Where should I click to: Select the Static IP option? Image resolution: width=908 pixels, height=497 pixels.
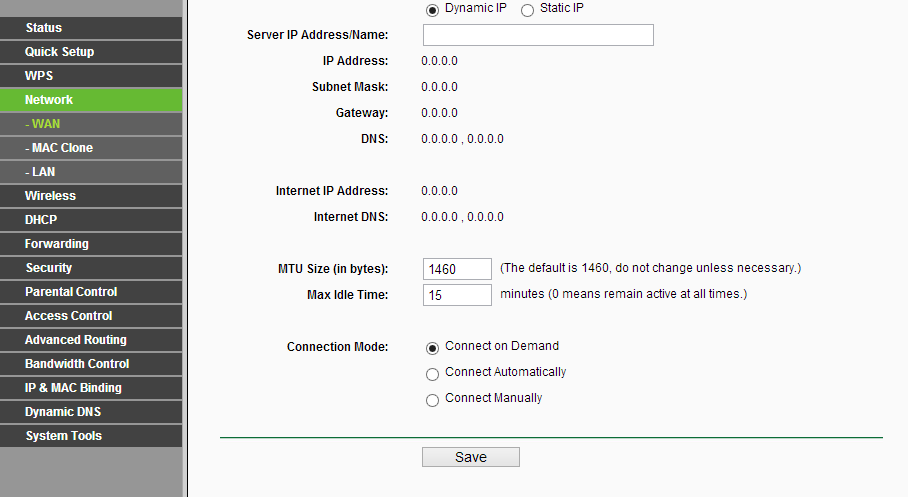pos(527,10)
